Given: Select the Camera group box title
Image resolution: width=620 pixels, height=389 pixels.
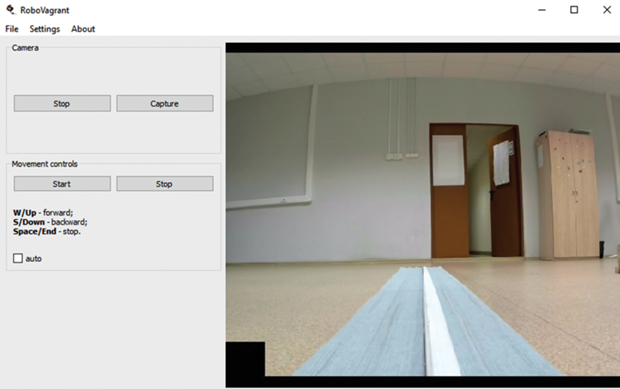Looking at the screenshot, I should click(25, 48).
